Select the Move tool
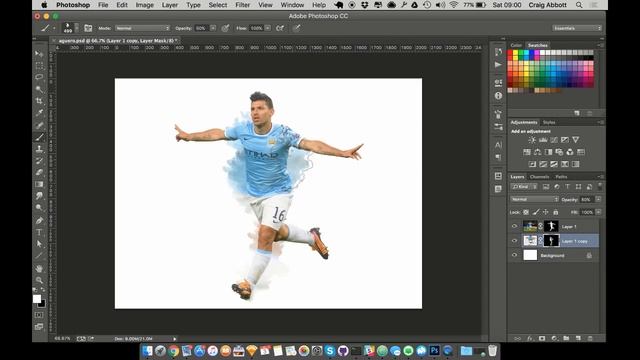 point(39,53)
